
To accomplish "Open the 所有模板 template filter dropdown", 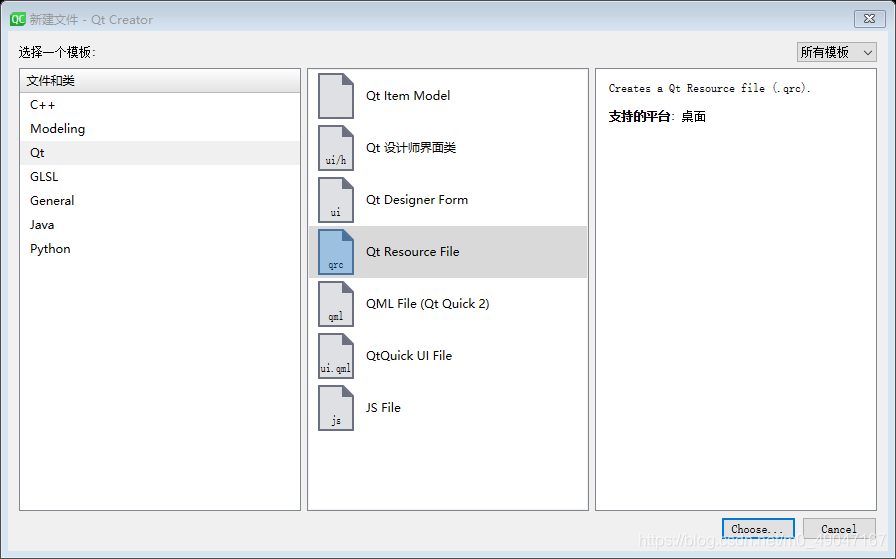I will pos(837,52).
